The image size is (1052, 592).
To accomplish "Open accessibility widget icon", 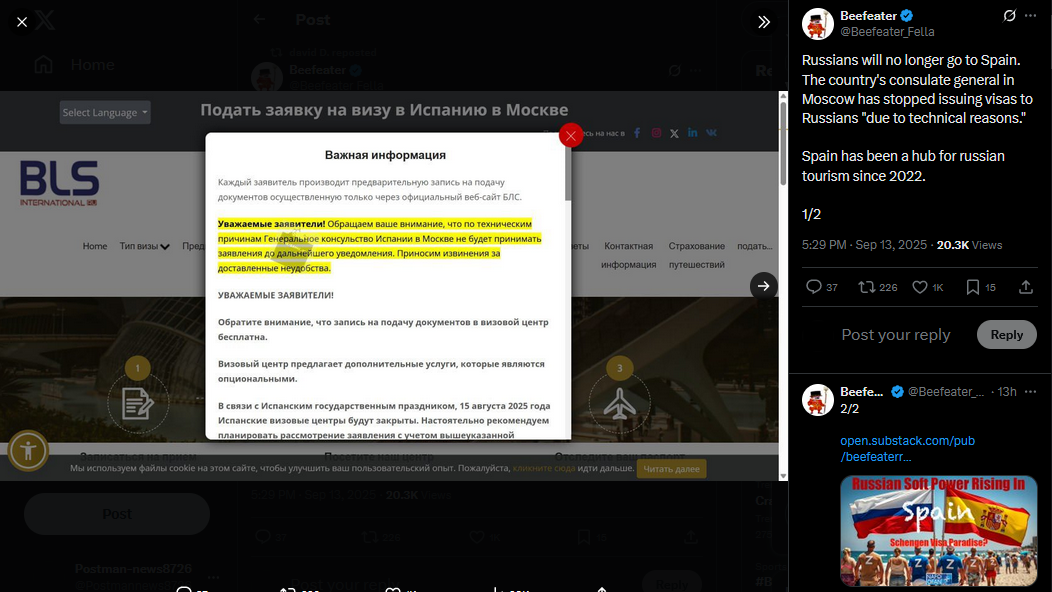I will 28,450.
